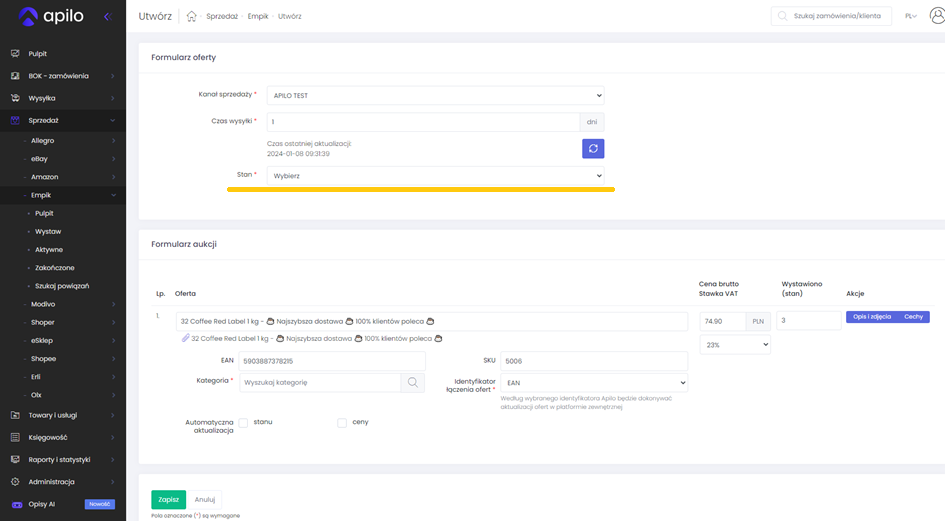This screenshot has height=521, width=945.
Task: Click the blue refresh update-time icon
Action: click(593, 149)
